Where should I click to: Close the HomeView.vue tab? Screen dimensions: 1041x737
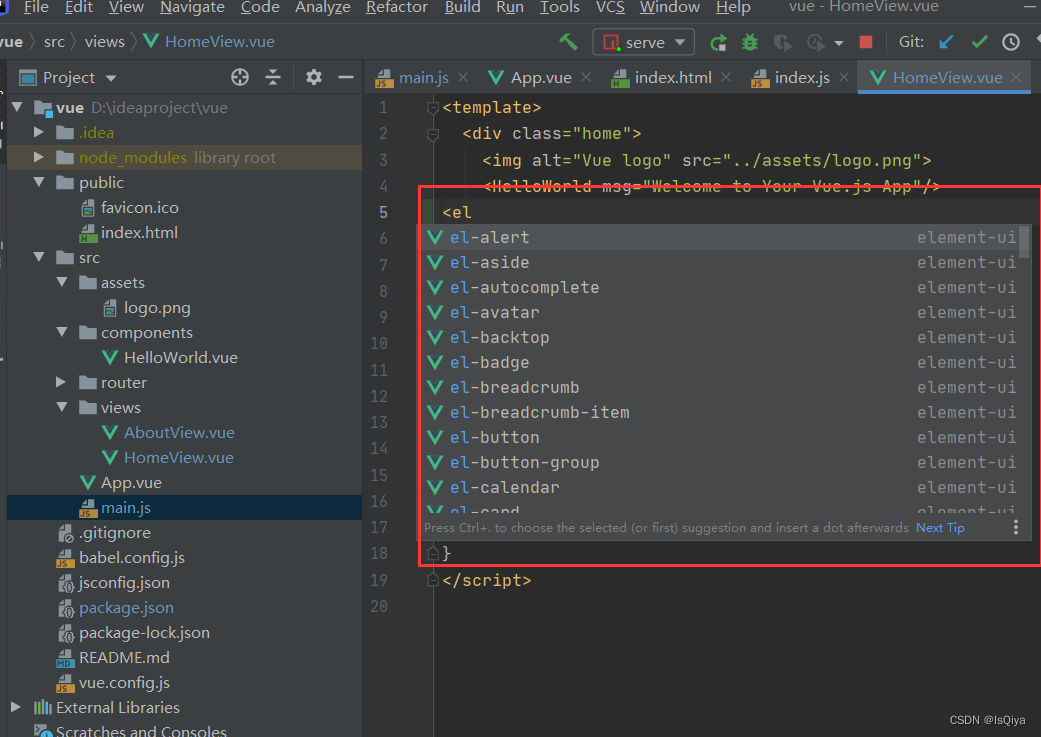(x=1016, y=78)
